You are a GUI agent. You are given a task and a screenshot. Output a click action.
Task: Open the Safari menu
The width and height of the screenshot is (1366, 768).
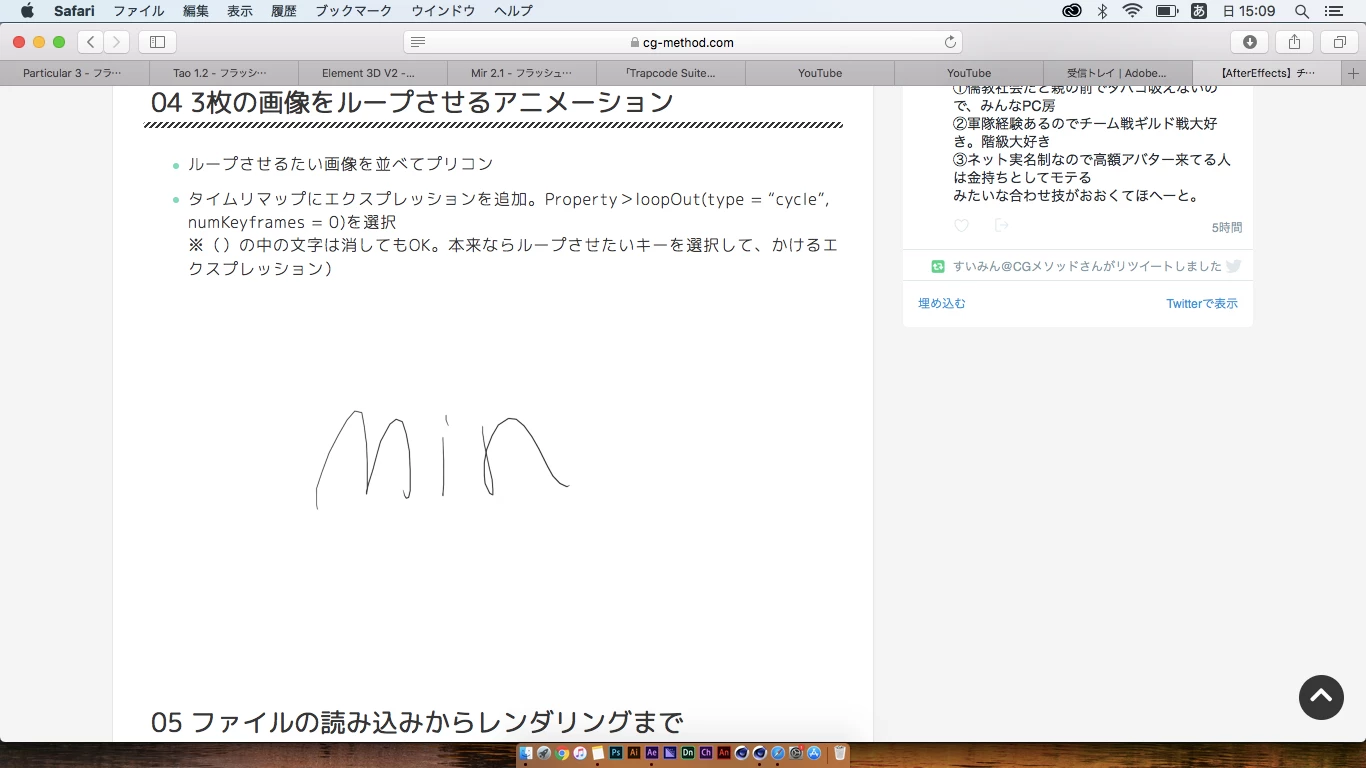coord(74,11)
